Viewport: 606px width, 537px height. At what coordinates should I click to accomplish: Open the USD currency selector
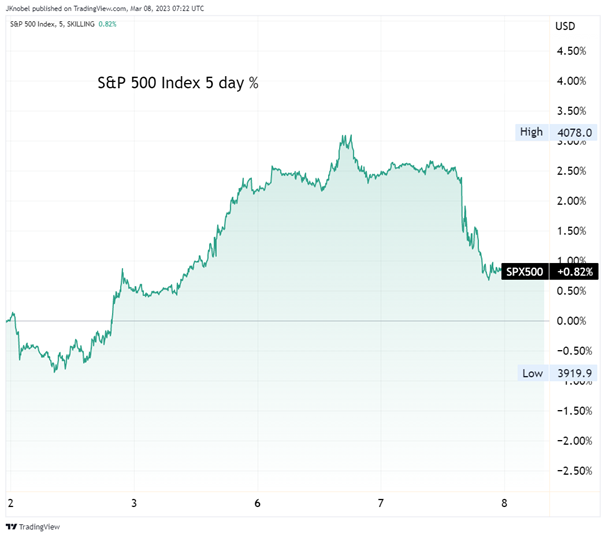point(566,24)
